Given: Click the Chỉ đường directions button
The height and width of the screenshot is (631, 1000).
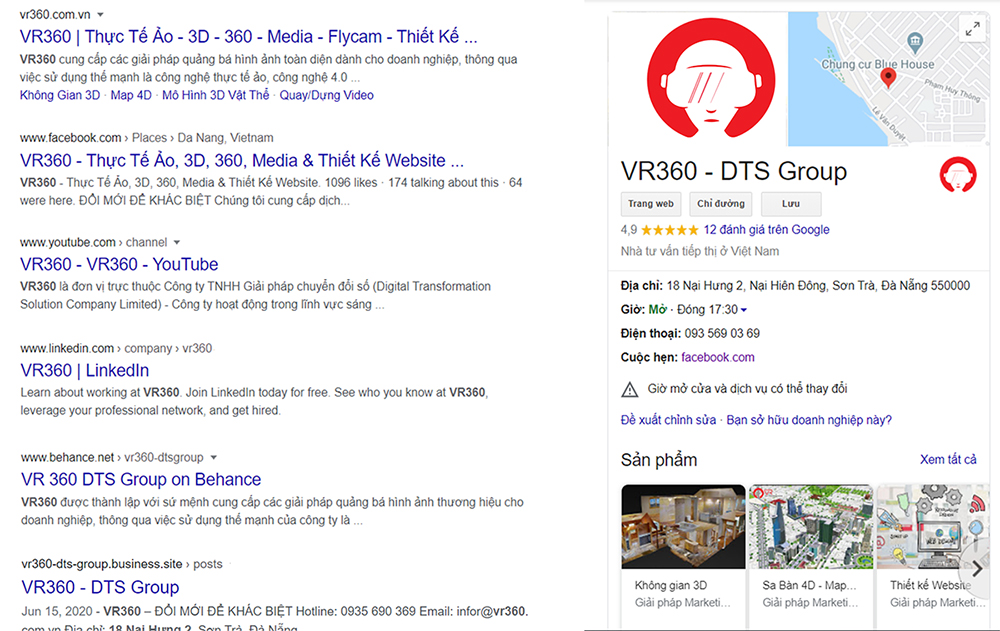Looking at the screenshot, I should 721,204.
